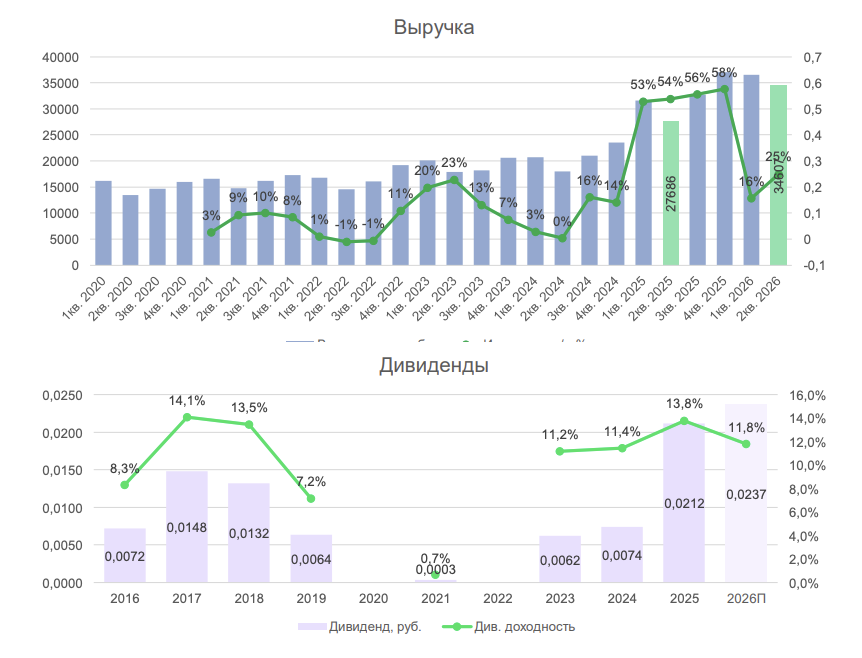The height and width of the screenshot is (658, 862).
Task: Click the 7% revenue data label
Action: click(x=508, y=202)
